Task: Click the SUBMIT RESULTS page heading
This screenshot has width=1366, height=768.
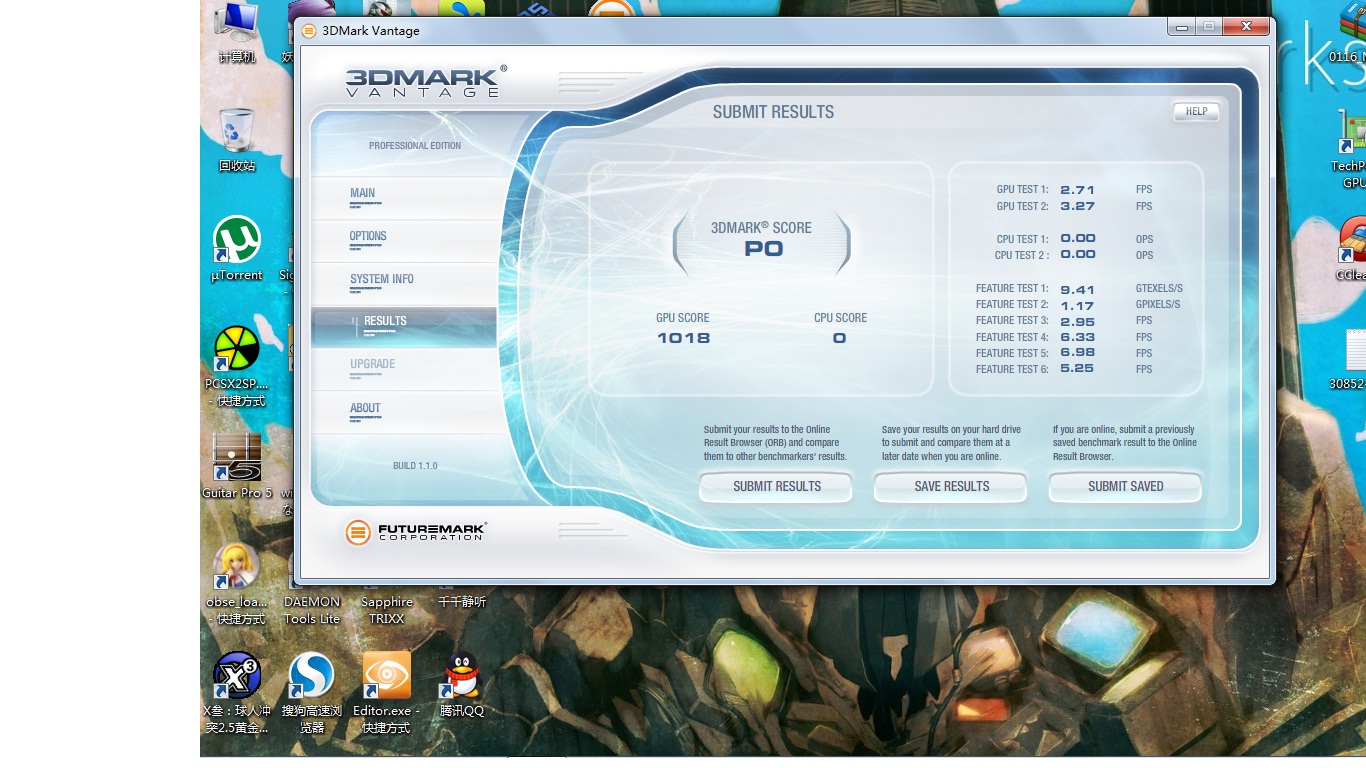Action: (x=773, y=112)
